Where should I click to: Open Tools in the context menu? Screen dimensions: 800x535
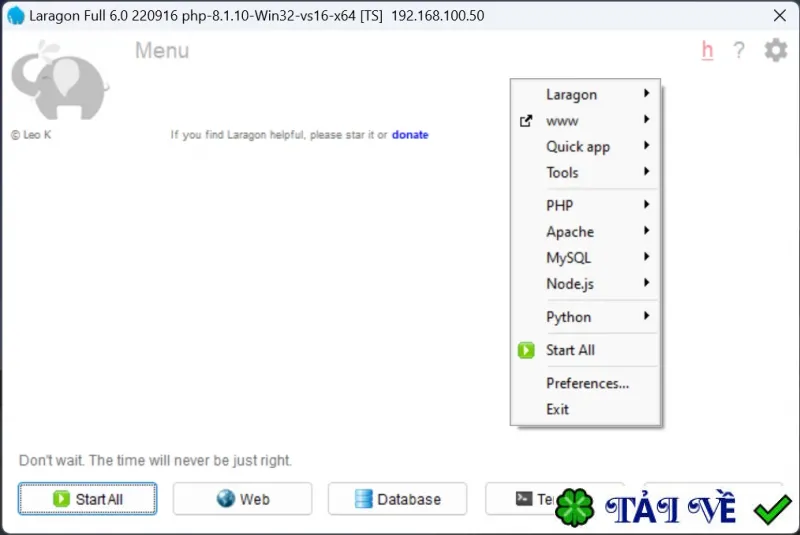point(585,172)
